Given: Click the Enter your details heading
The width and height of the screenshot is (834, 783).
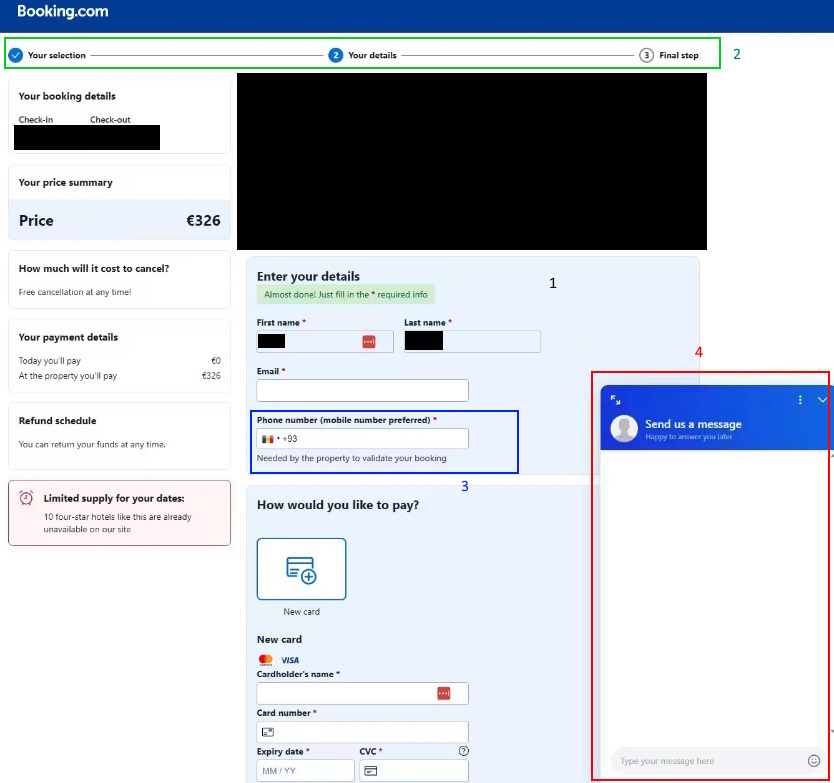Looking at the screenshot, I should click(308, 276).
